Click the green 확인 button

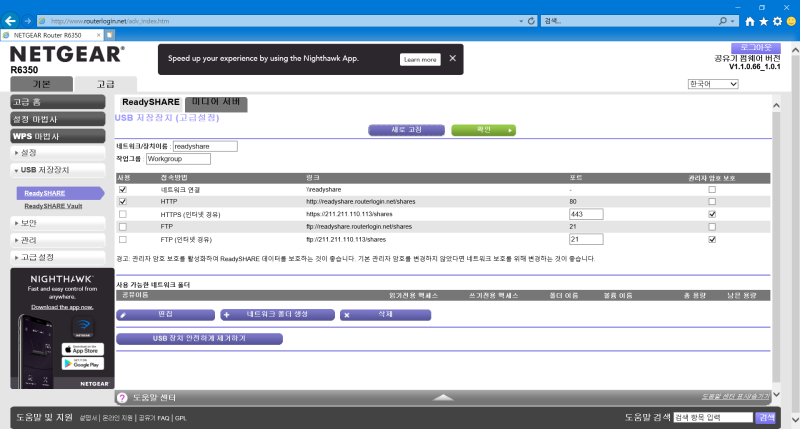[x=483, y=130]
